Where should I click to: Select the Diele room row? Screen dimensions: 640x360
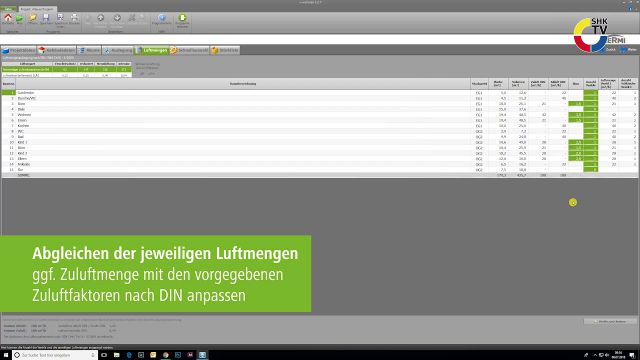319,109
